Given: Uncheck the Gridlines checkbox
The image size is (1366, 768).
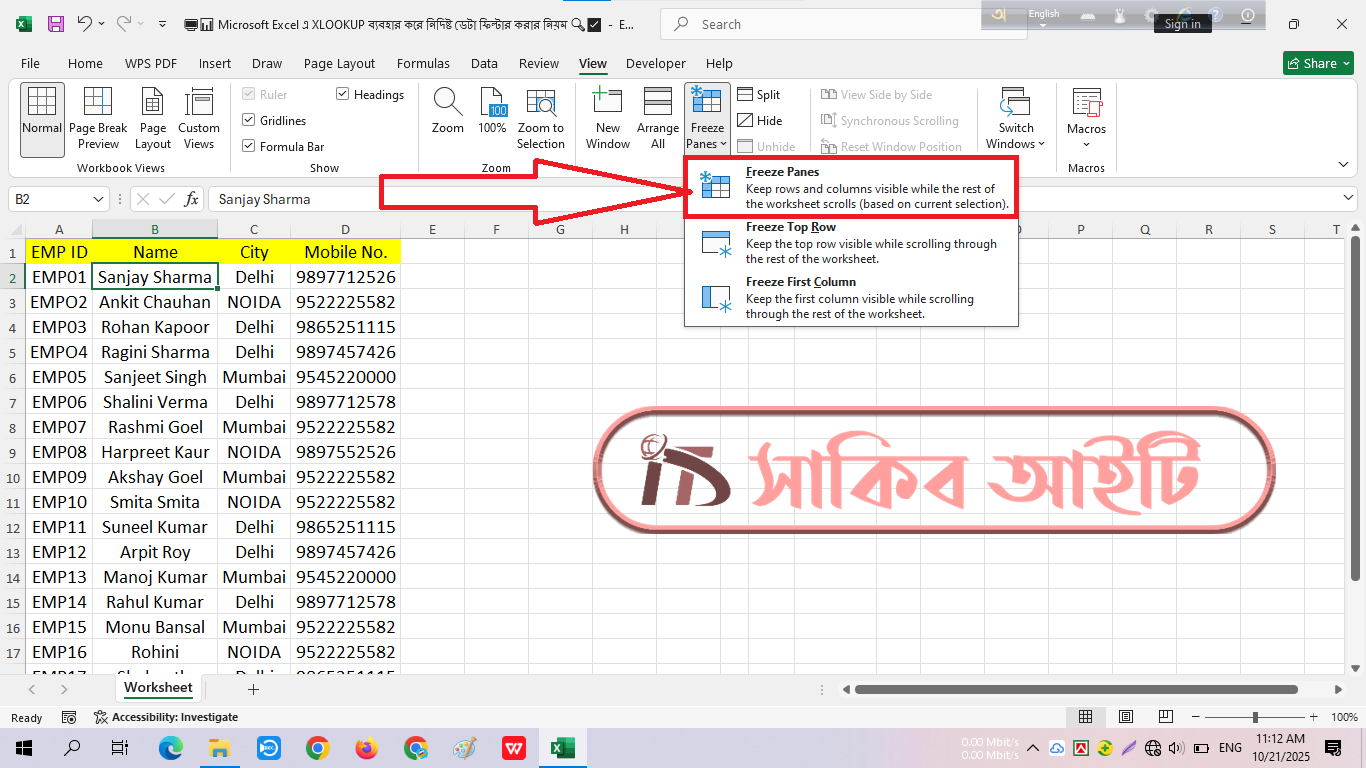Looking at the screenshot, I should coord(249,121).
